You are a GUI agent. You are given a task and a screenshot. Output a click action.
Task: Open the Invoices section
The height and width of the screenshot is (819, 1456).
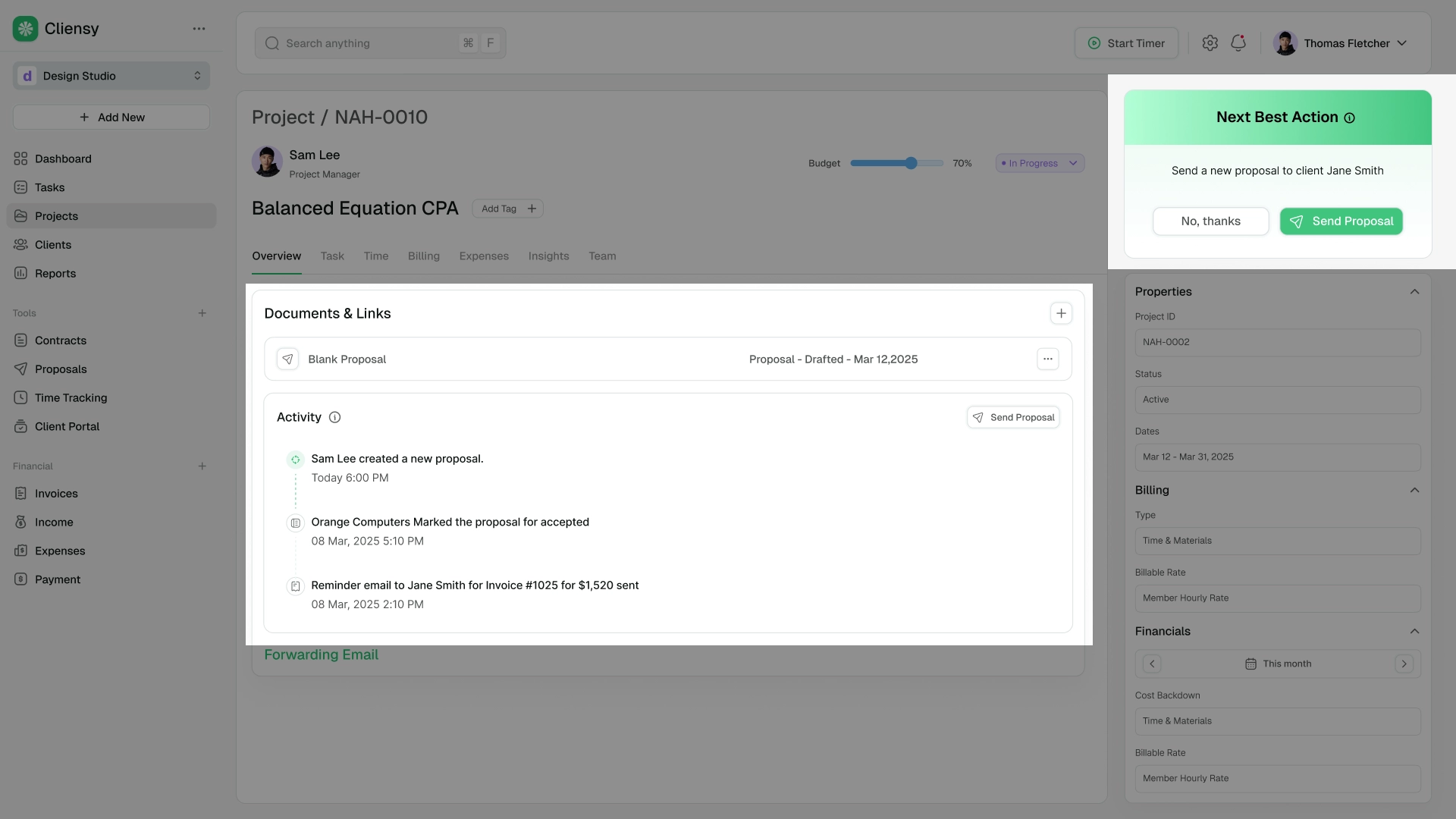(x=56, y=493)
